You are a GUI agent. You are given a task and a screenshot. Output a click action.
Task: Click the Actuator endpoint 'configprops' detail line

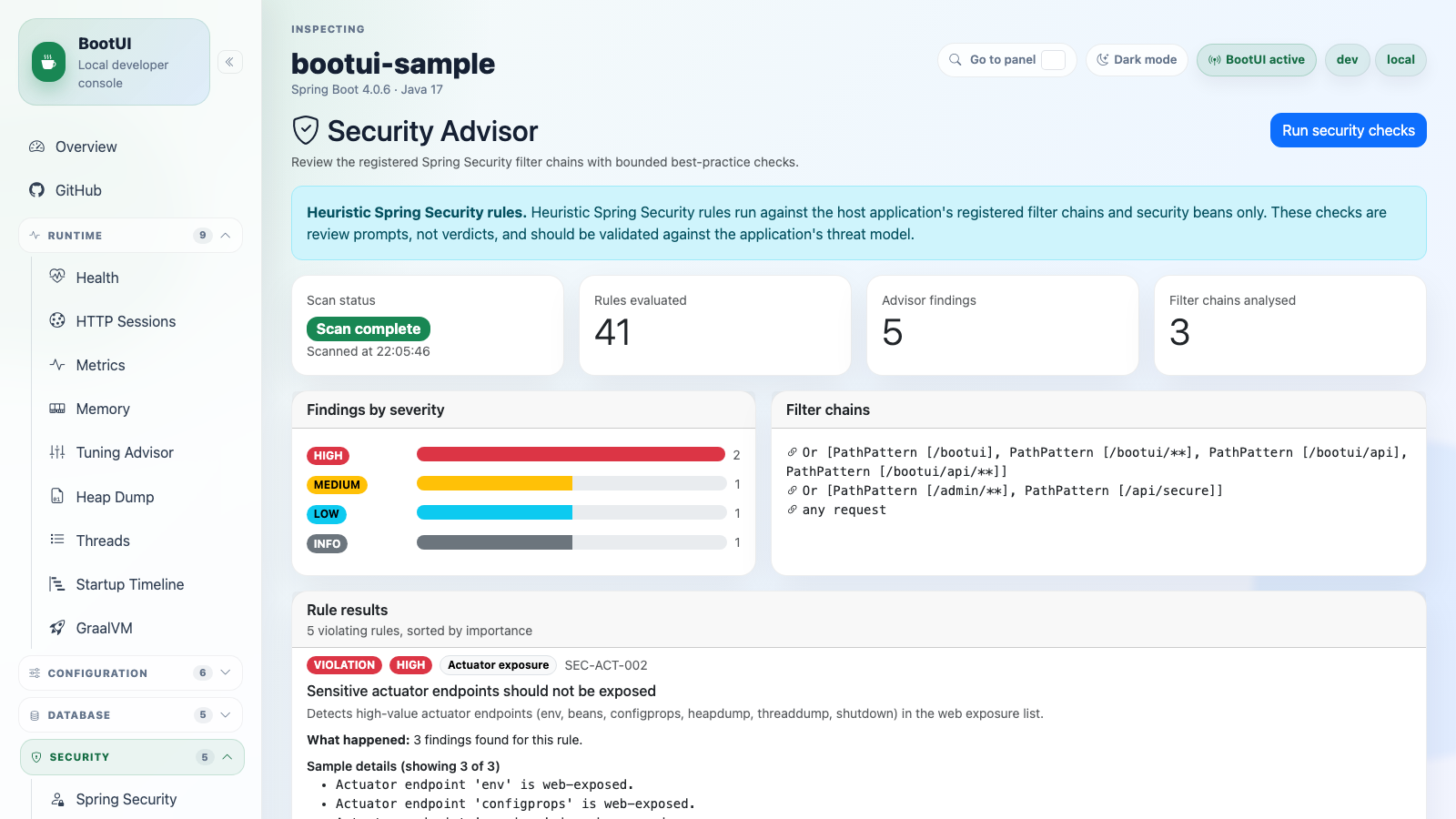515,804
